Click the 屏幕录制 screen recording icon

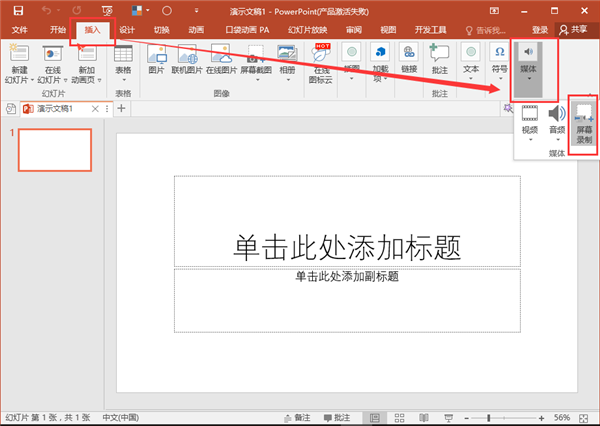[x=583, y=124]
